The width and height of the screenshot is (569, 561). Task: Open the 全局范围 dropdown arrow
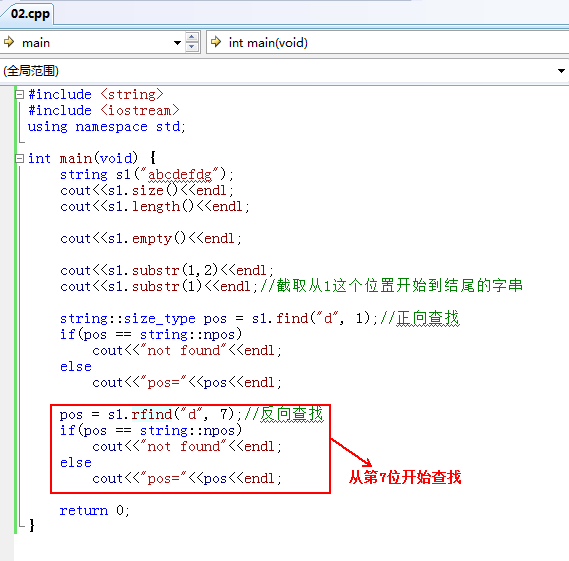(x=561, y=71)
